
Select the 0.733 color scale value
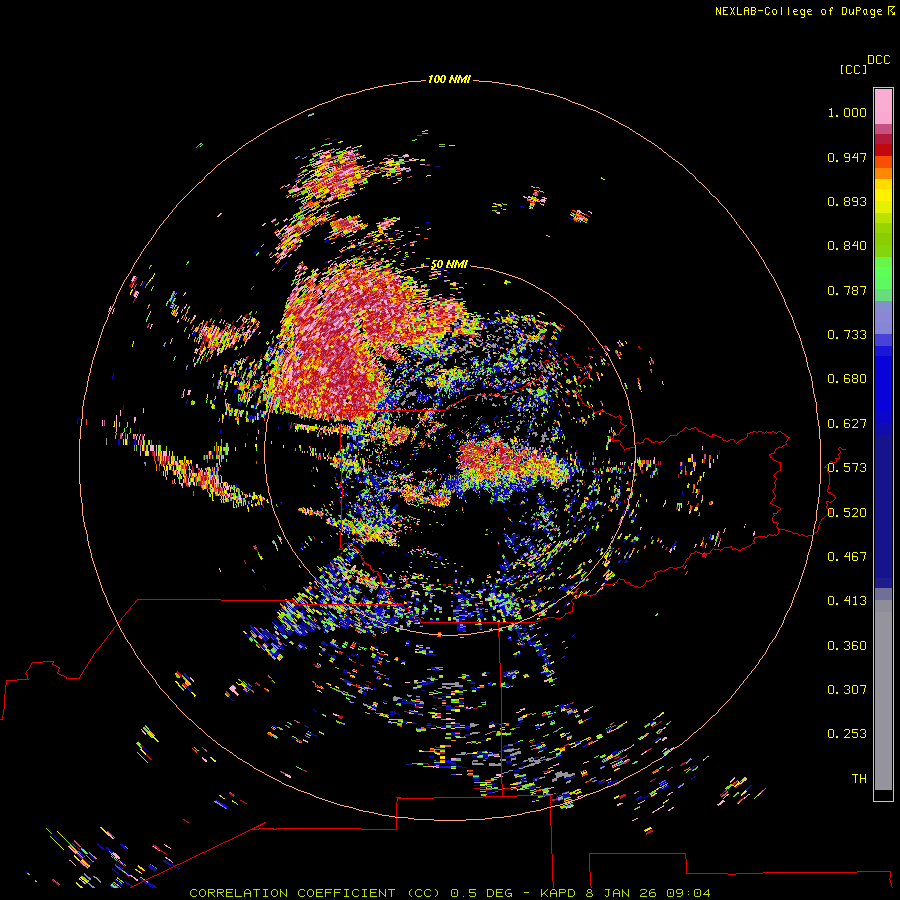click(847, 335)
